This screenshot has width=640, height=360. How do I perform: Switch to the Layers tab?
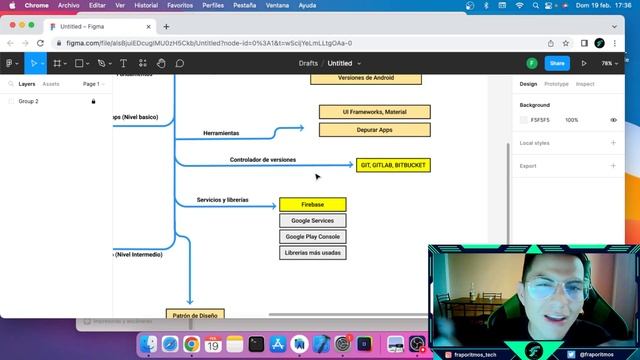point(27,84)
